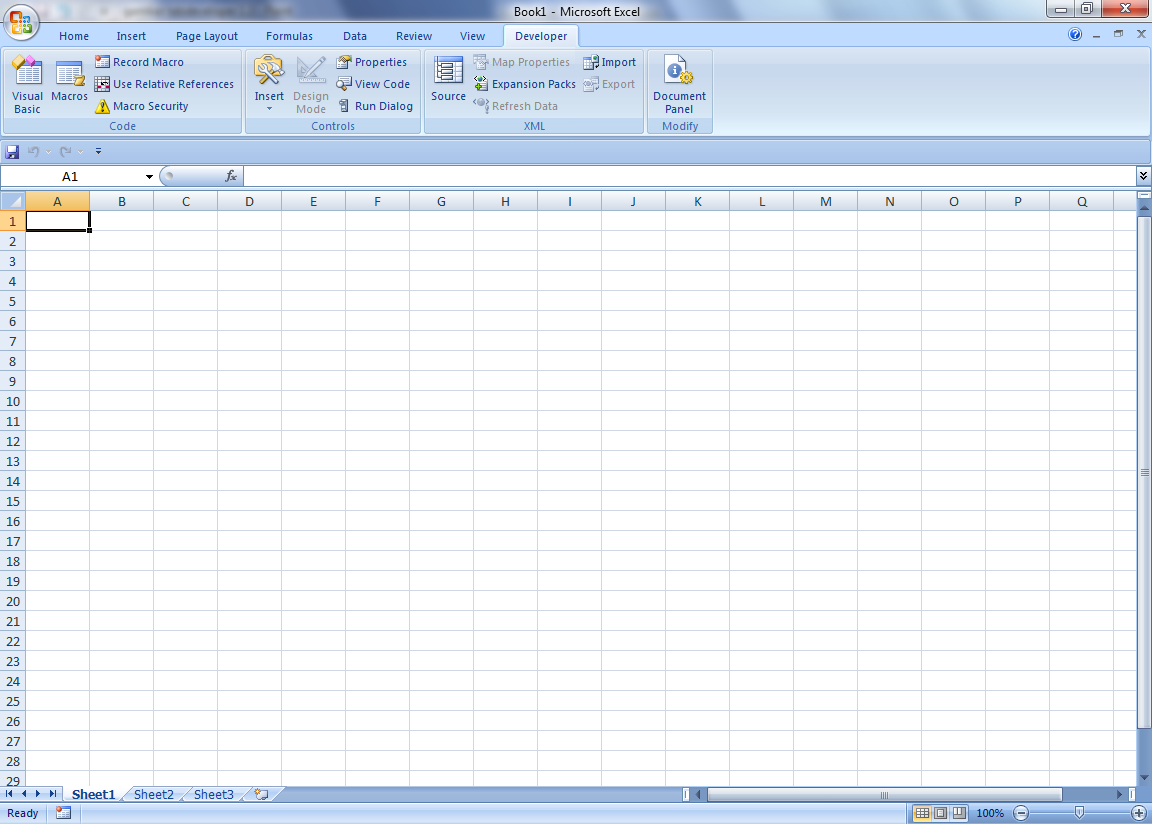Open the Visual Basic editor

[x=27, y=84]
